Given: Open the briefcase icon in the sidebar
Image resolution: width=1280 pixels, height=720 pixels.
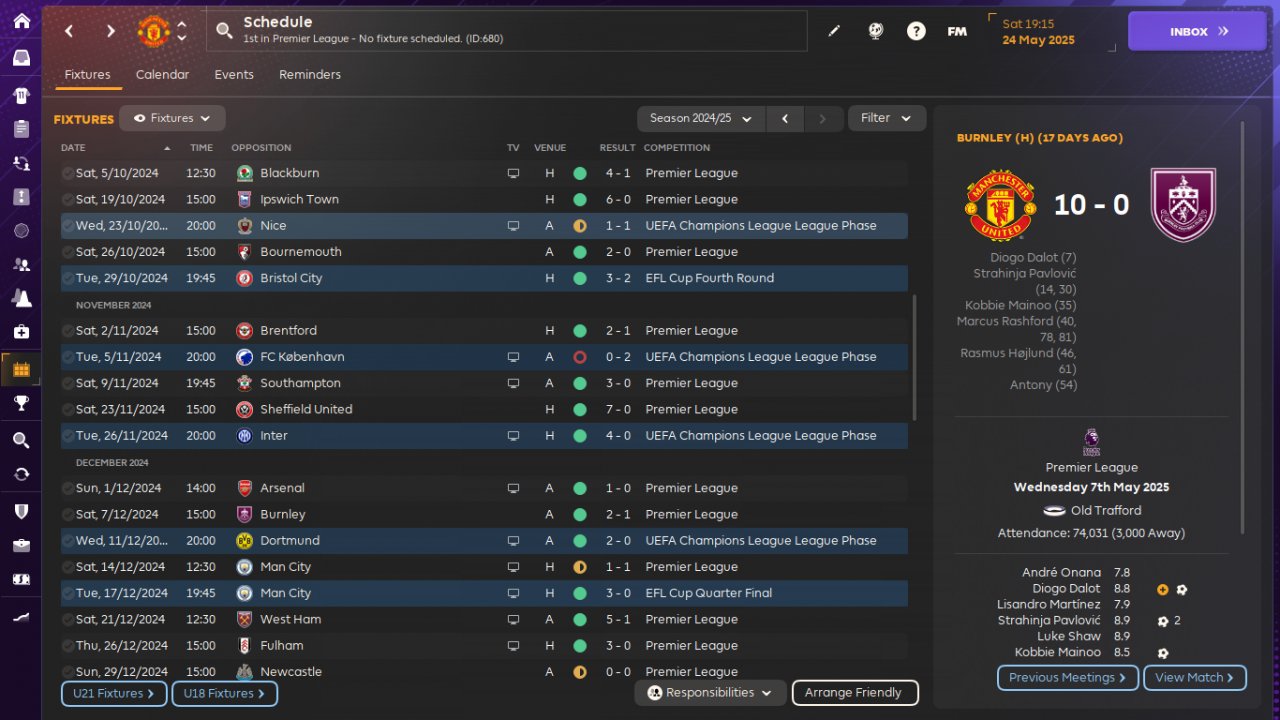Looking at the screenshot, I should 21,545.
